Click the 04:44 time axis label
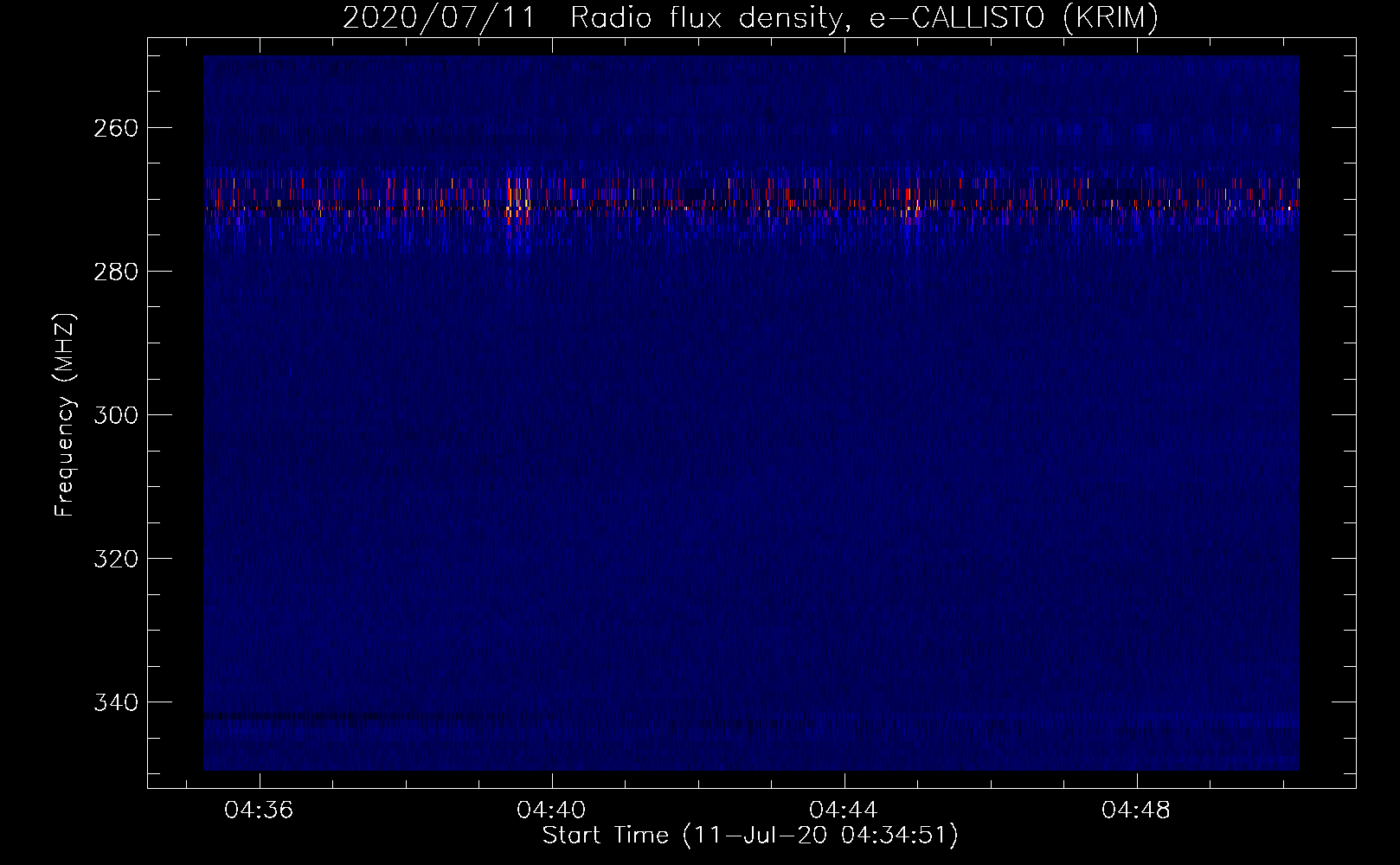 point(844,811)
